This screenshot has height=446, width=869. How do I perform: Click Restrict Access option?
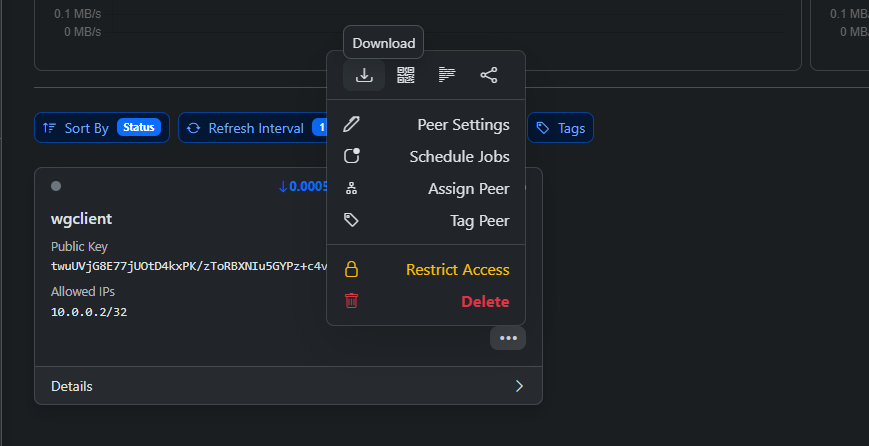coord(426,270)
